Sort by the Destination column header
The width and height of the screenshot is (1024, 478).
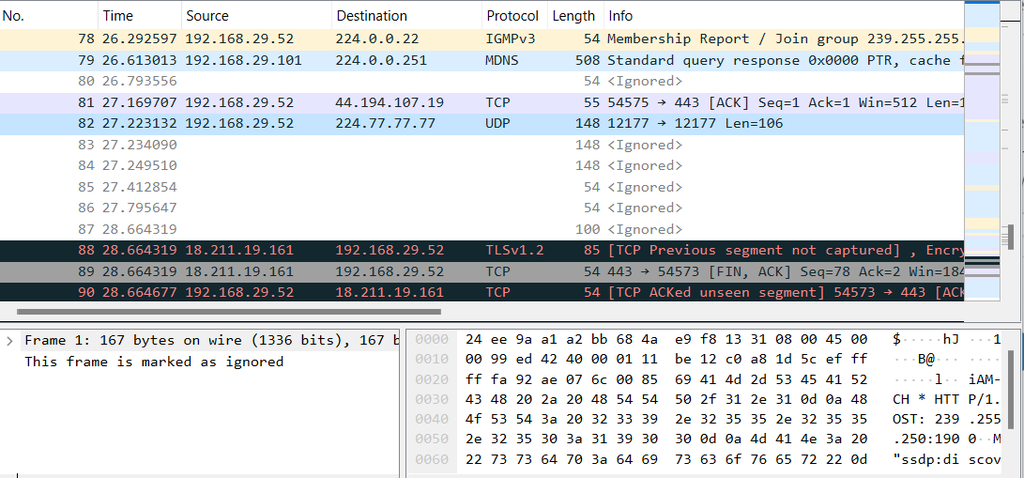click(407, 16)
